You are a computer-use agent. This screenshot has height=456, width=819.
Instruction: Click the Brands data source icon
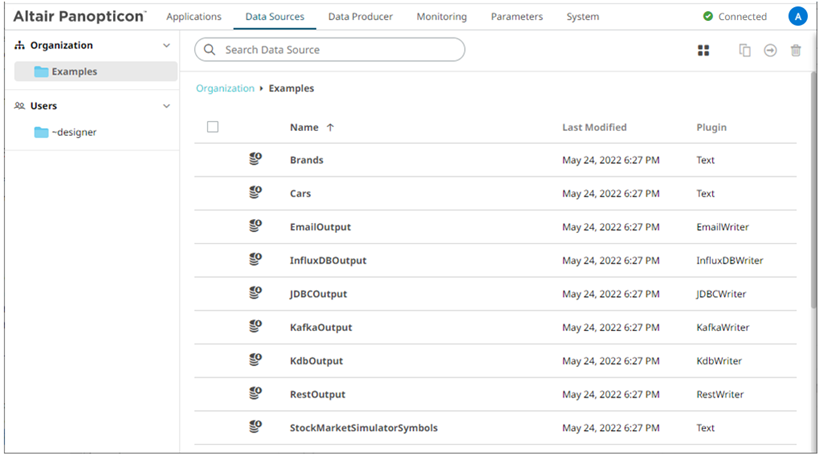point(255,160)
